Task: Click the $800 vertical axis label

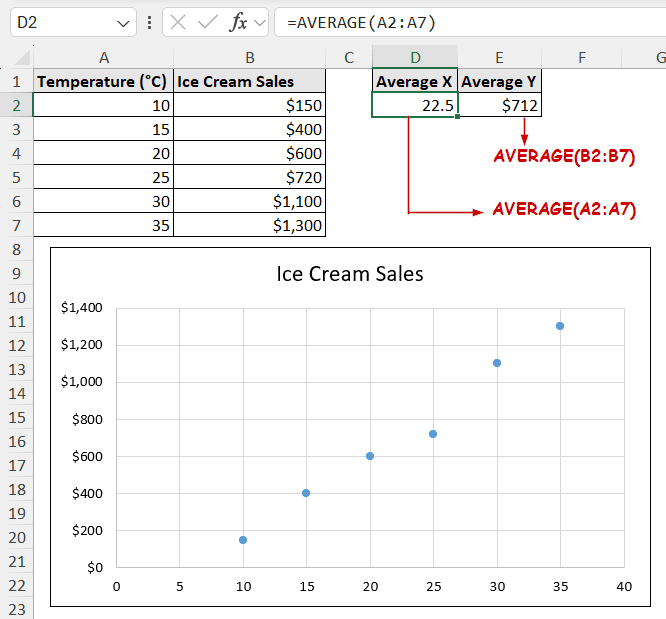Action: click(87, 419)
